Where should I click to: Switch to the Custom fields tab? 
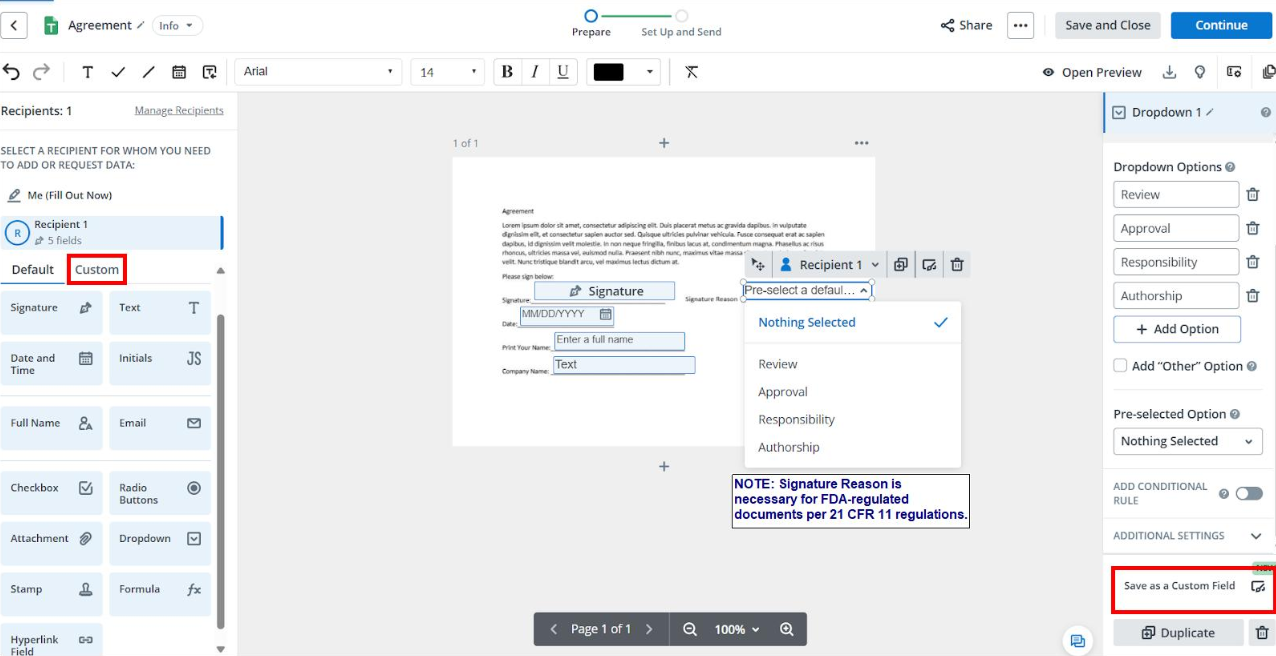[97, 270]
